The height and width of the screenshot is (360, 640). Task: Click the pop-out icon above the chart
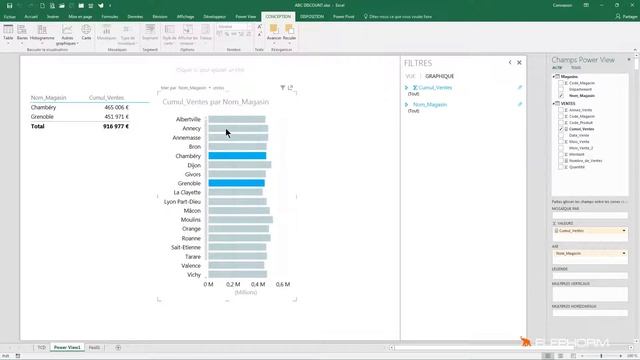[x=290, y=88]
